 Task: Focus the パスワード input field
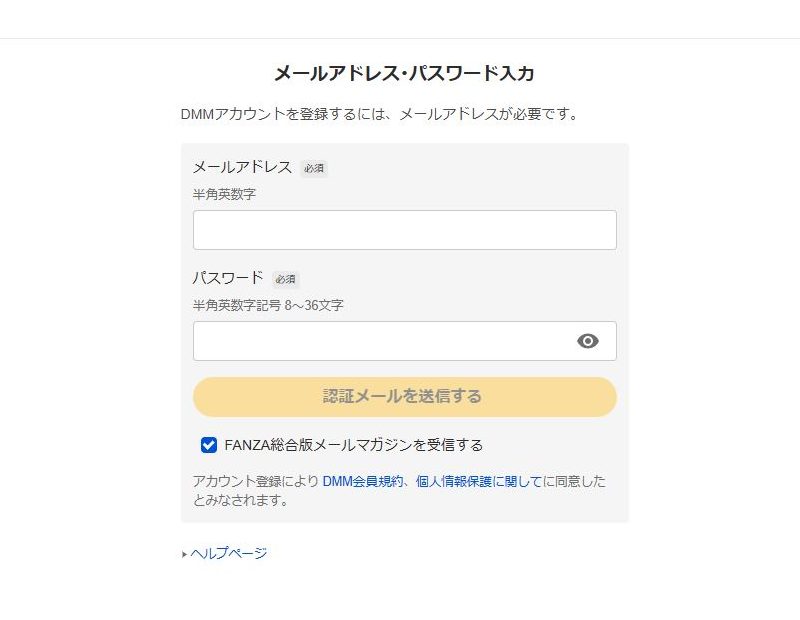(380, 341)
